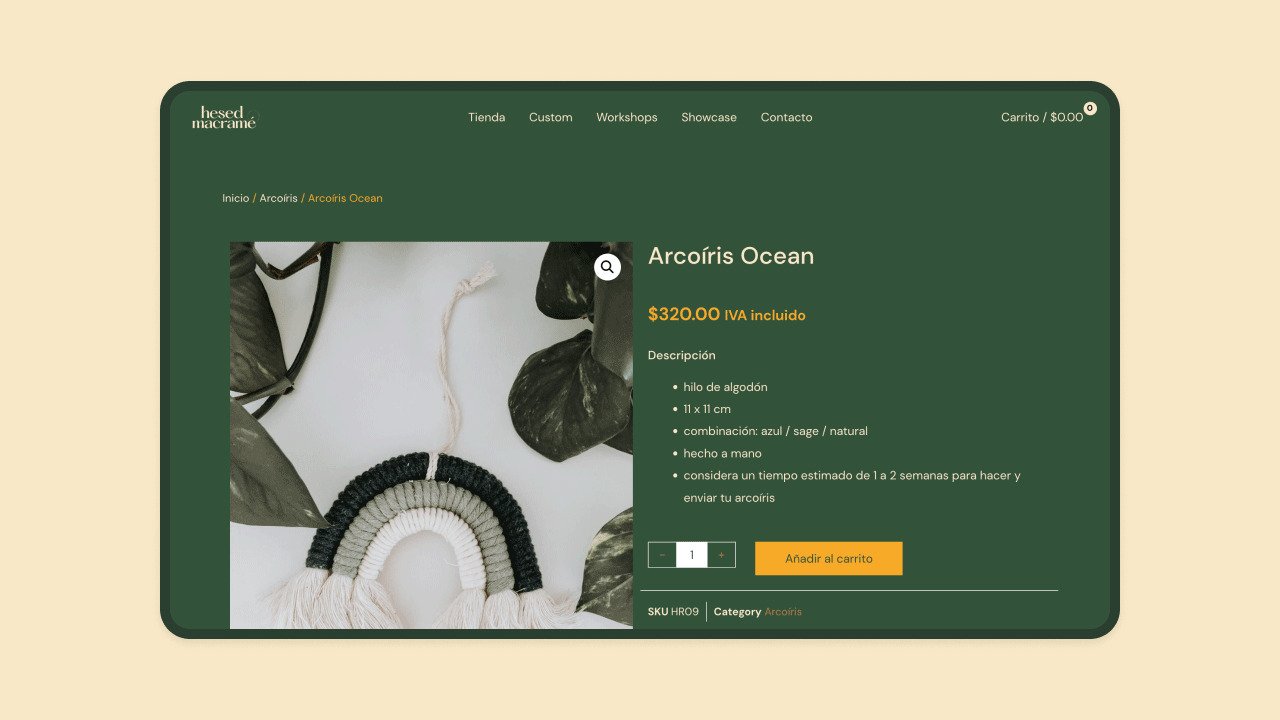
Task: Click the Descripción heading
Action: (682, 355)
